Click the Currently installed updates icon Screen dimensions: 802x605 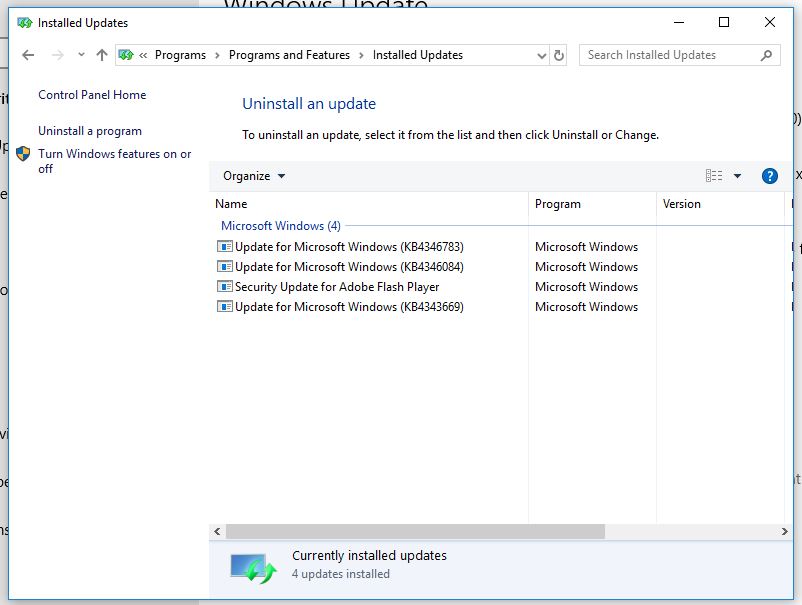(253, 568)
